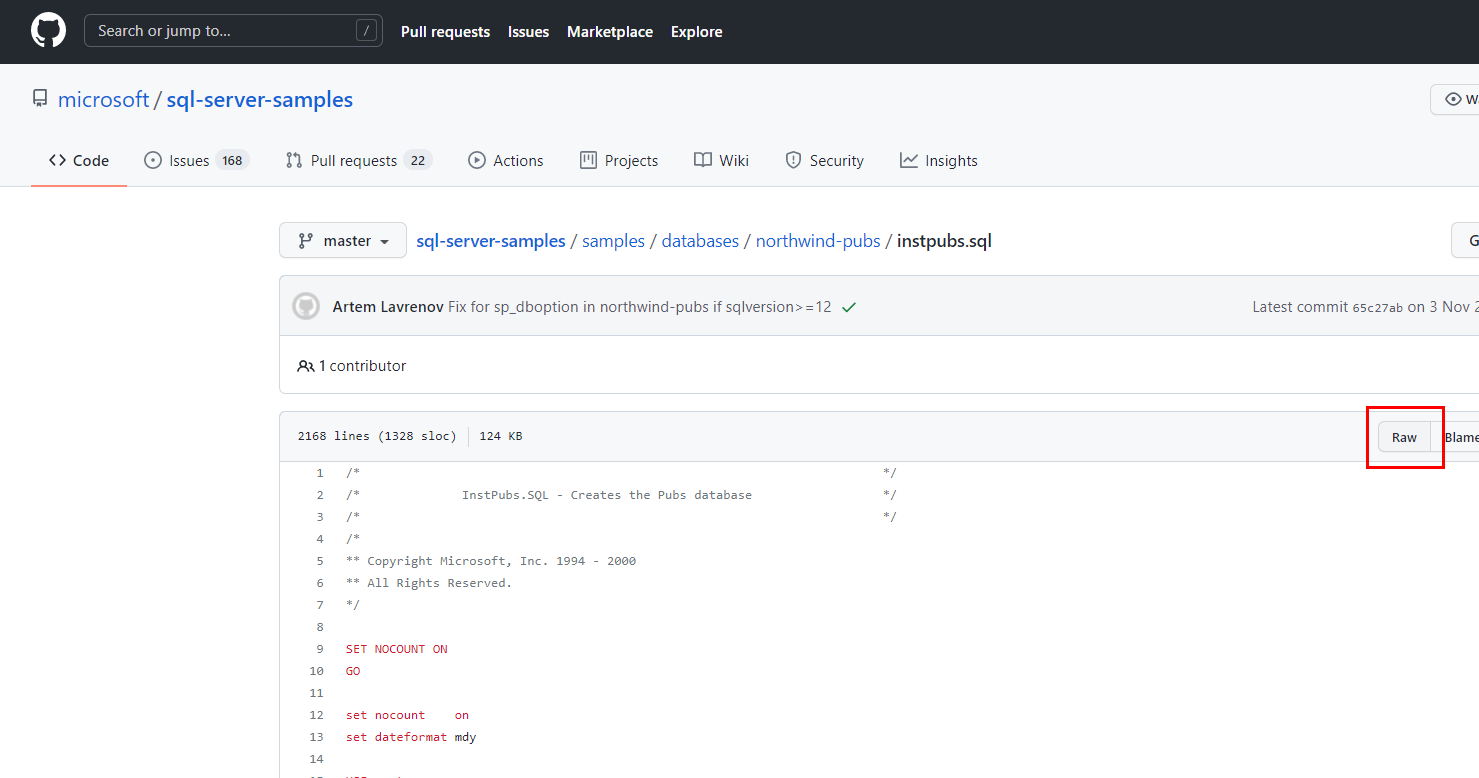Open the commit message Fix for sp_dboption
The image size is (1479, 778).
(640, 307)
